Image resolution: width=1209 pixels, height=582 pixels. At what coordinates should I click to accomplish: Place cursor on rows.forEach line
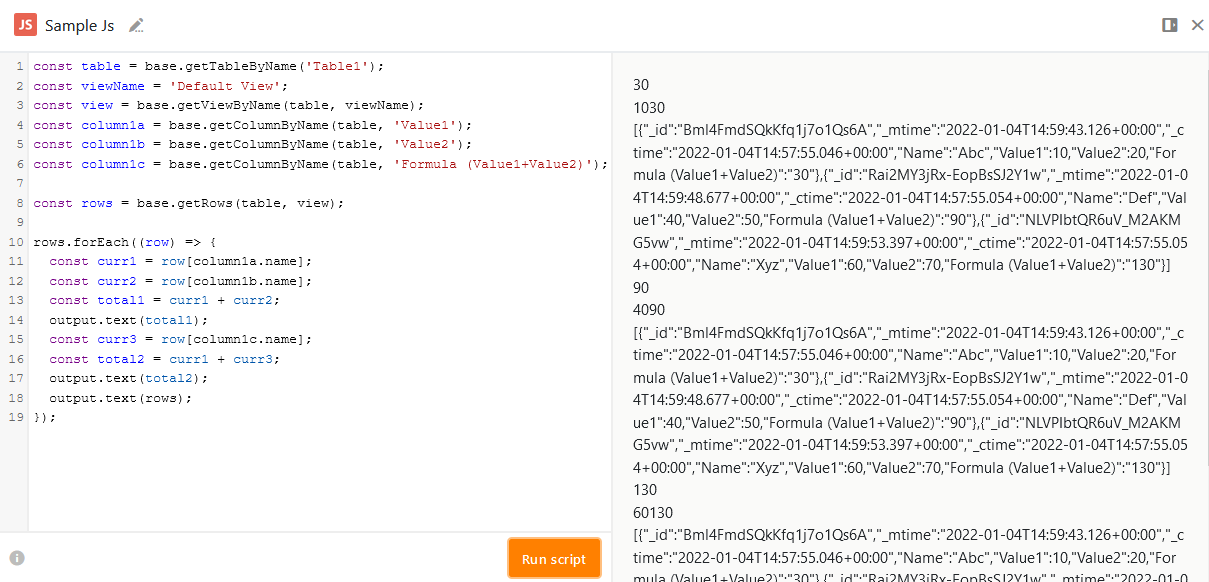[x=124, y=242]
